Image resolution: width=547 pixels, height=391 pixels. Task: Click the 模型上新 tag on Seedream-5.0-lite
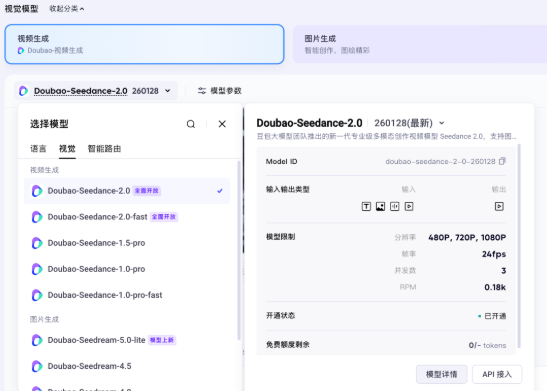[x=162, y=340]
